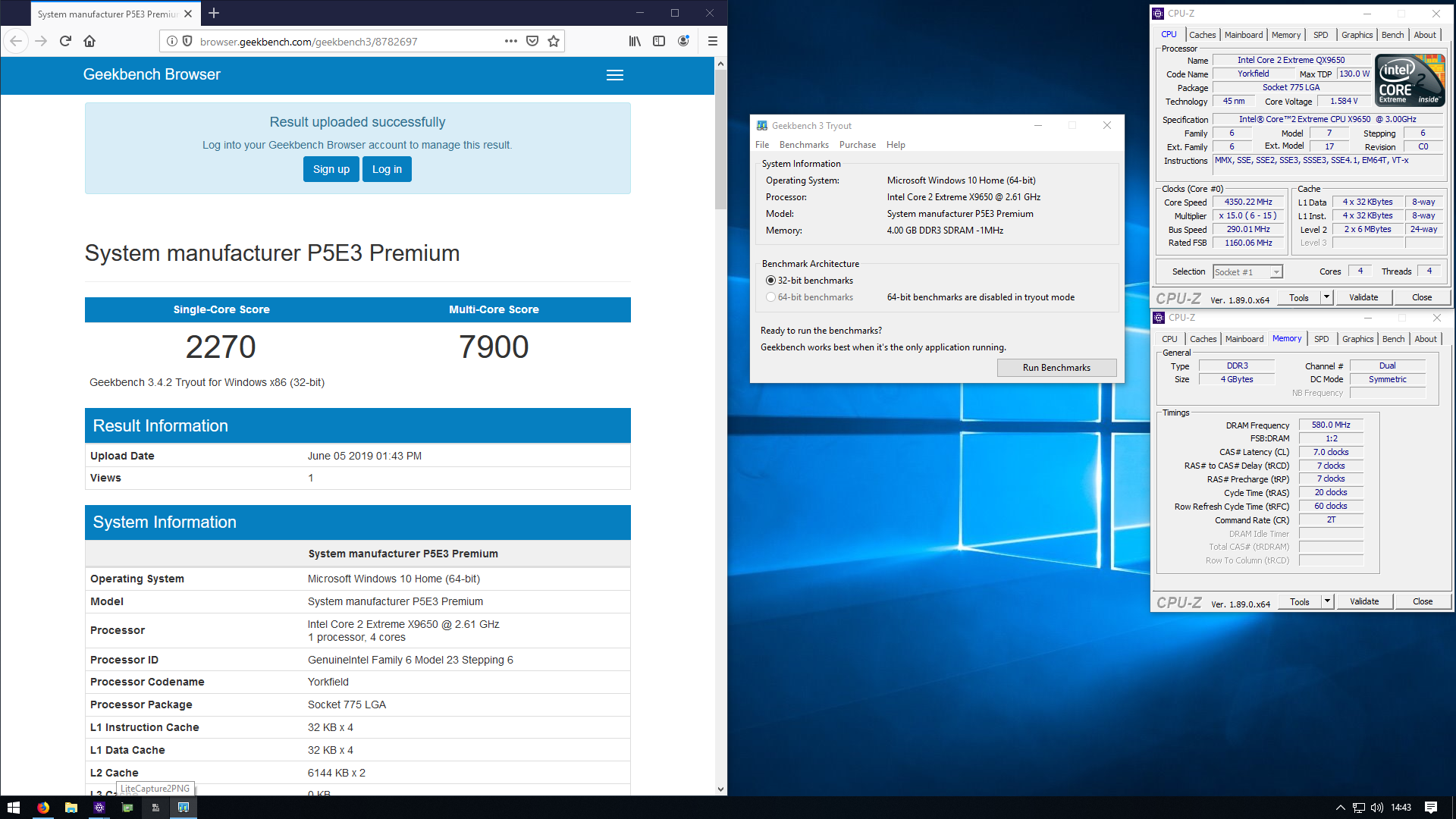
Task: Expand Geekbench Browser hamburger menu
Action: (615, 75)
